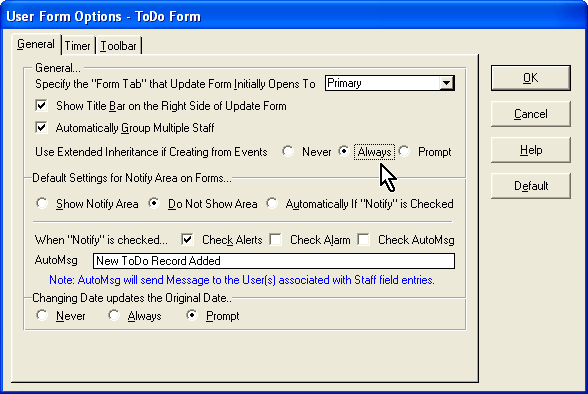Viewport: 588px width, 394px height.
Task: Open the Timer tab
Action: pyautogui.click(x=78, y=46)
